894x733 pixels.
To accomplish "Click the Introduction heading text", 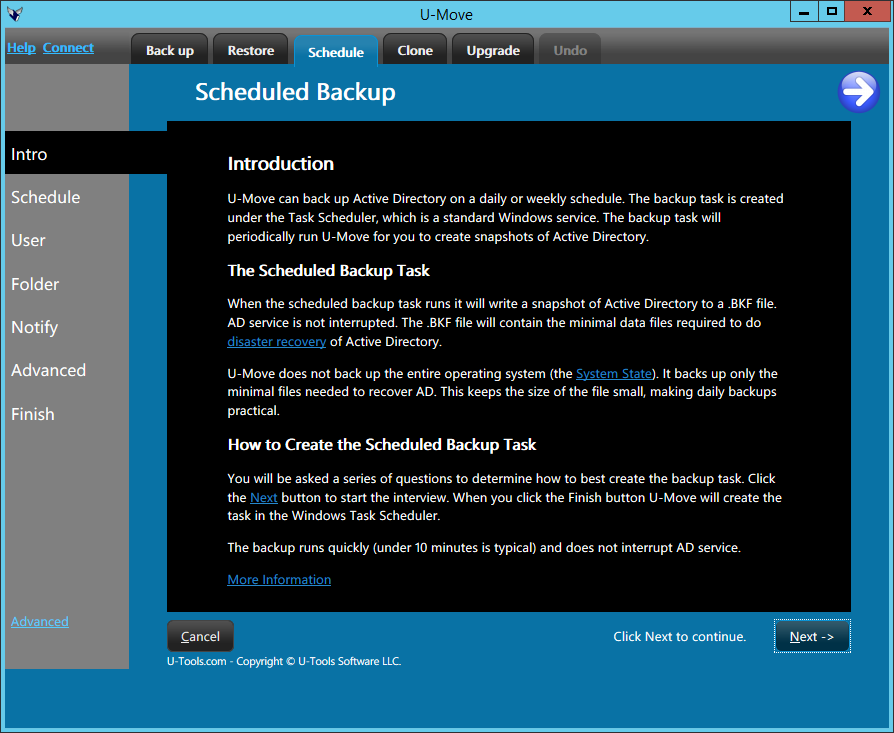I will 281,164.
